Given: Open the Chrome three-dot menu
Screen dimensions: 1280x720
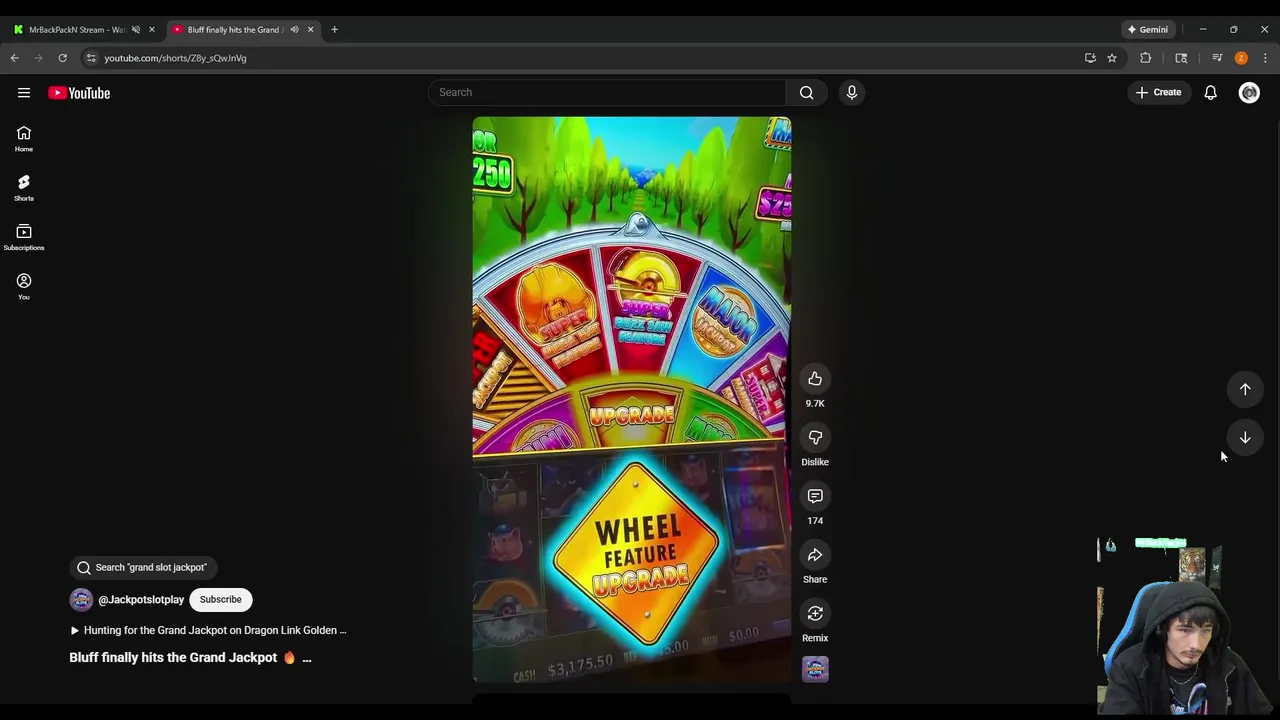Looking at the screenshot, I should 1266,58.
